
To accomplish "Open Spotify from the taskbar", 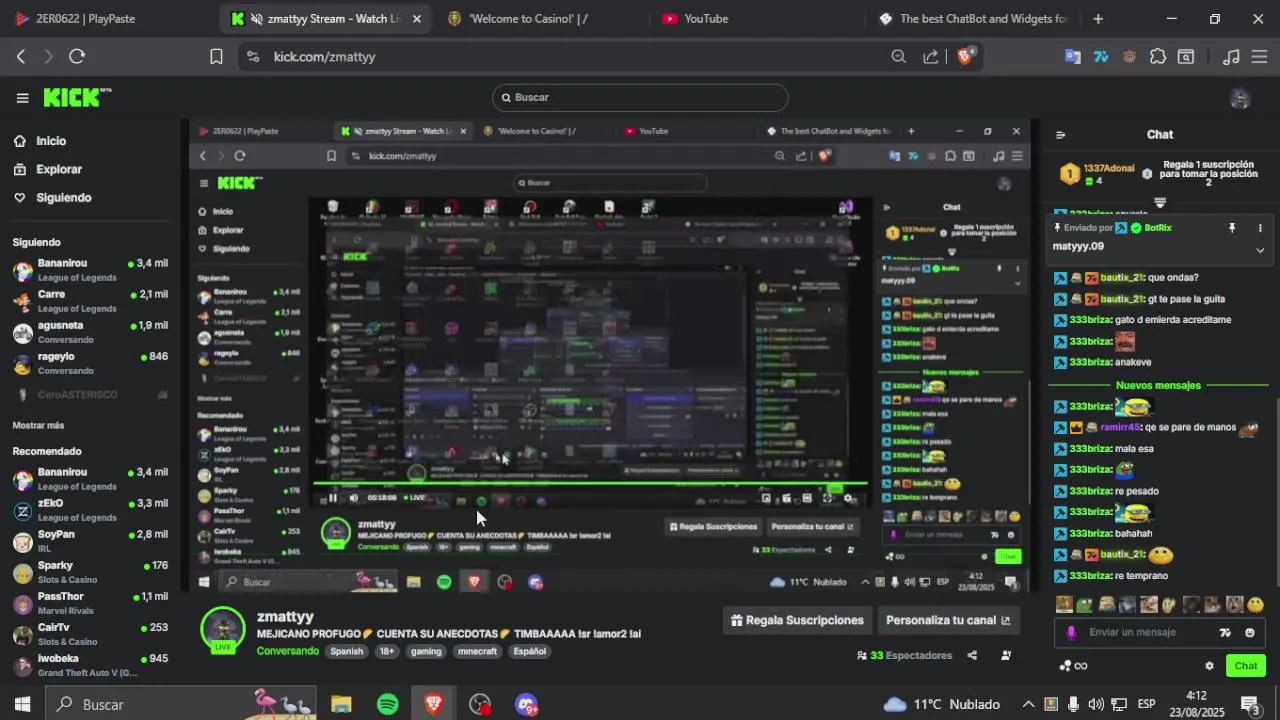I will click(x=388, y=704).
